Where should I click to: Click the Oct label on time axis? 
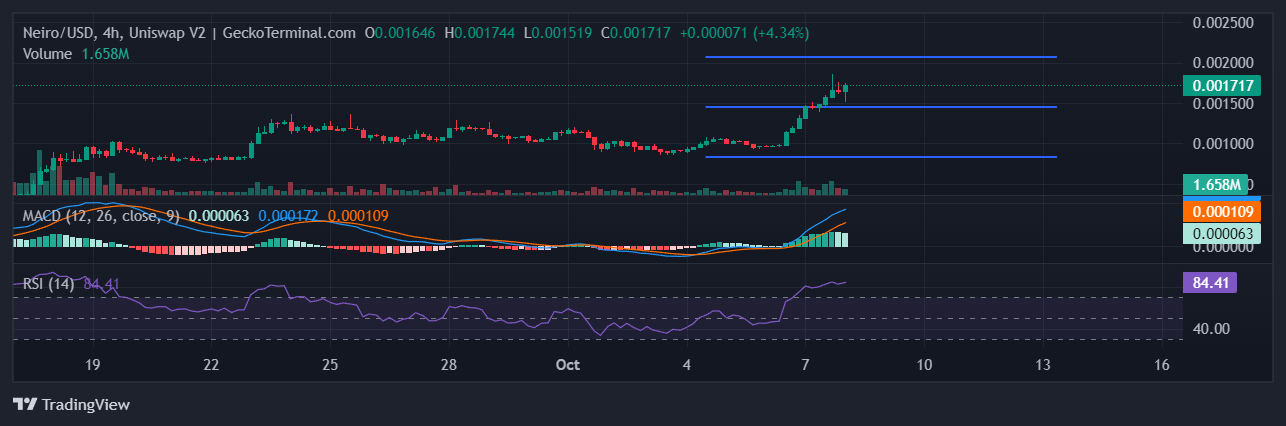coord(568,365)
